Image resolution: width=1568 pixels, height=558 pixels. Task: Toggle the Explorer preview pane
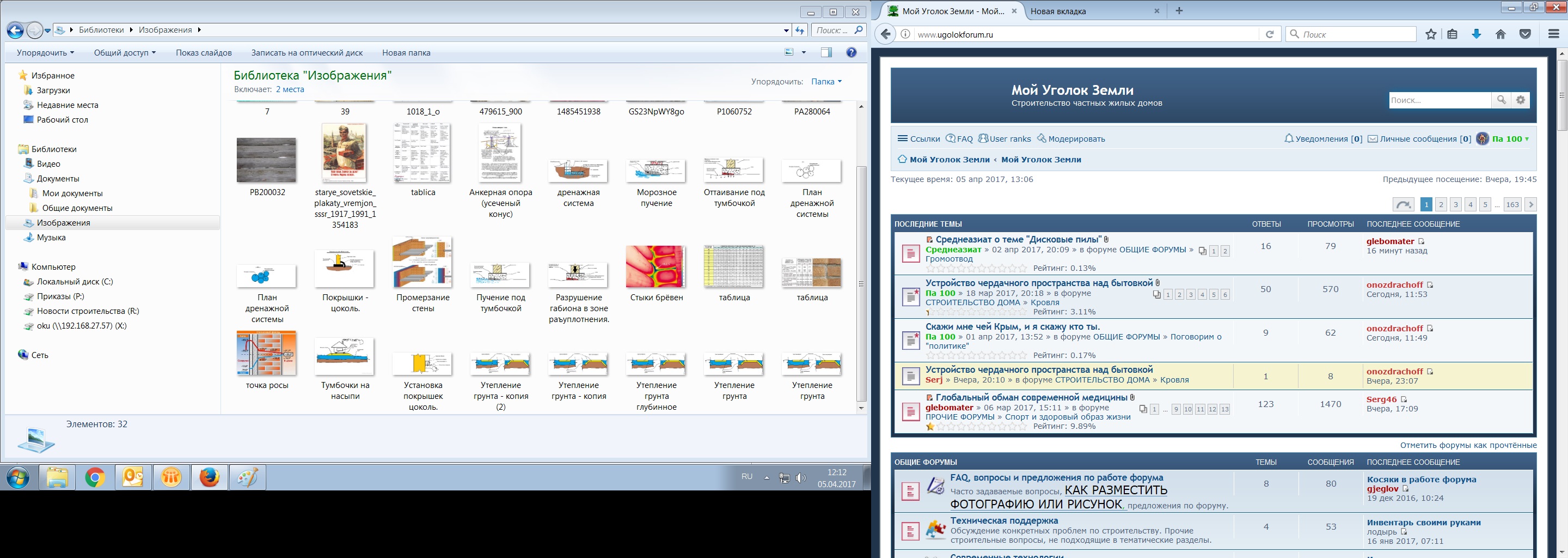pos(826,52)
